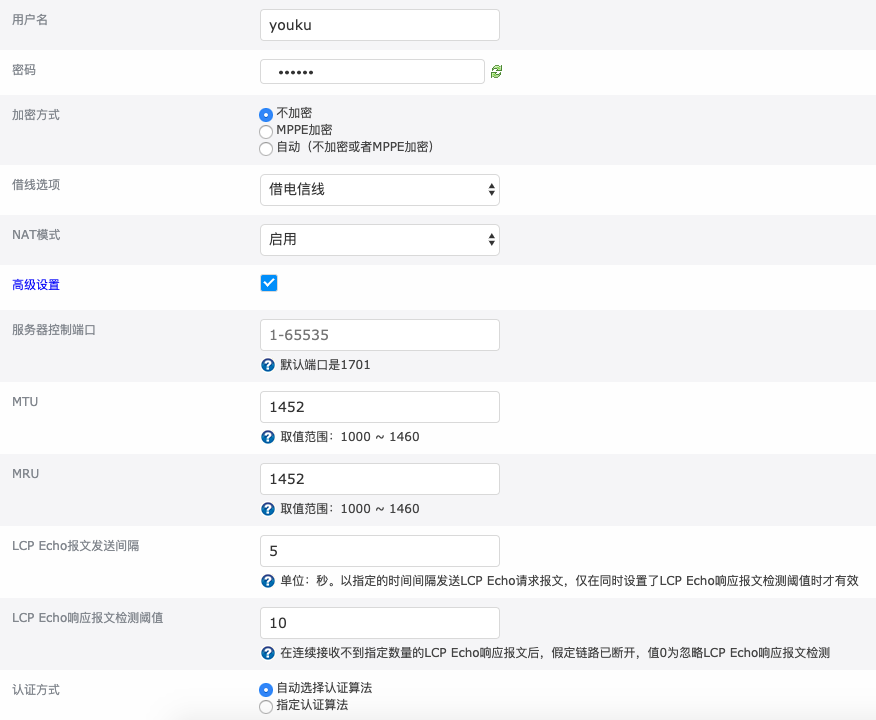The height and width of the screenshot is (720, 876).
Task: Click help icon next to 默认端口是1701
Action: tap(267, 365)
